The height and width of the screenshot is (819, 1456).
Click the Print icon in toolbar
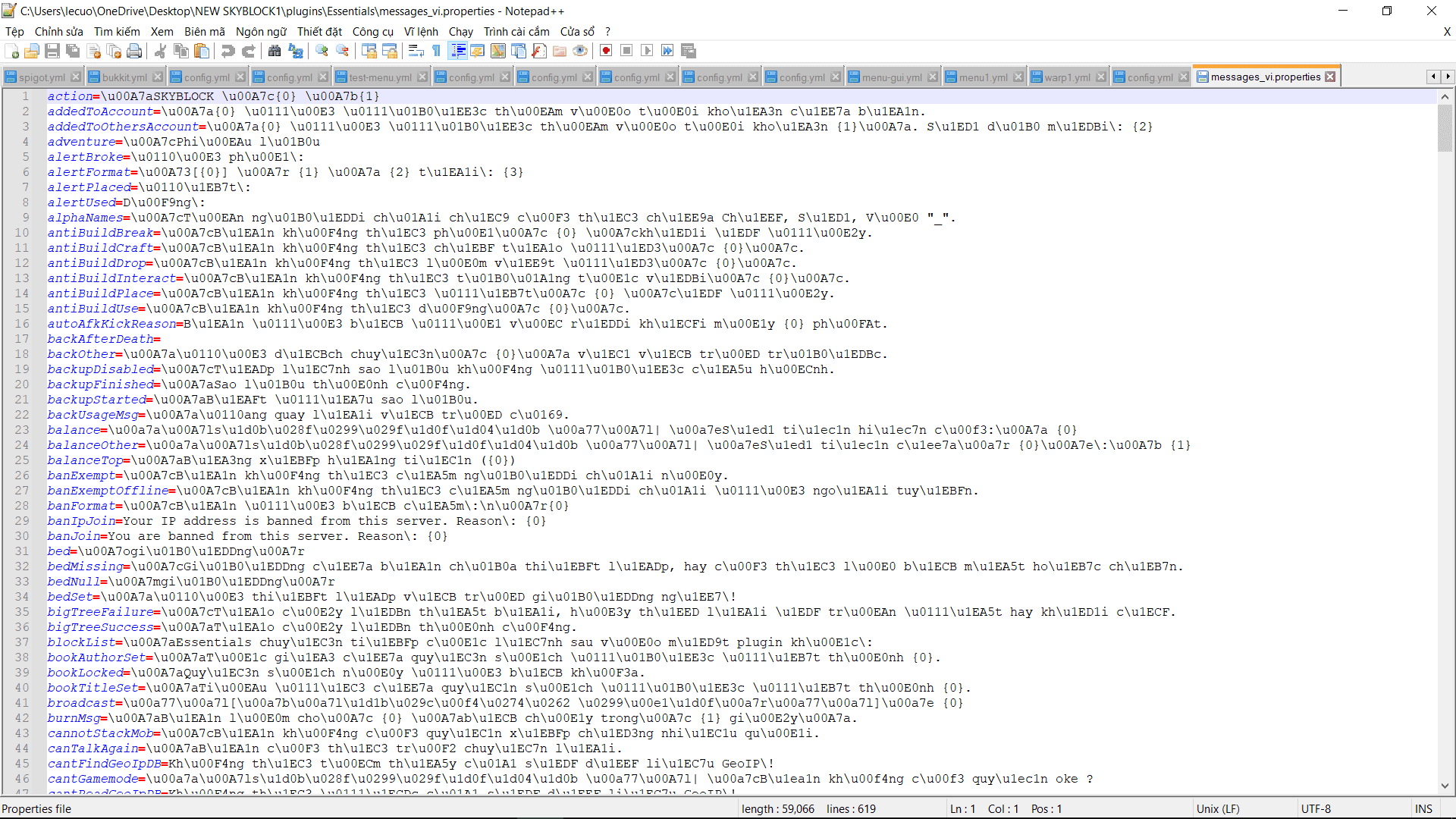coord(134,51)
